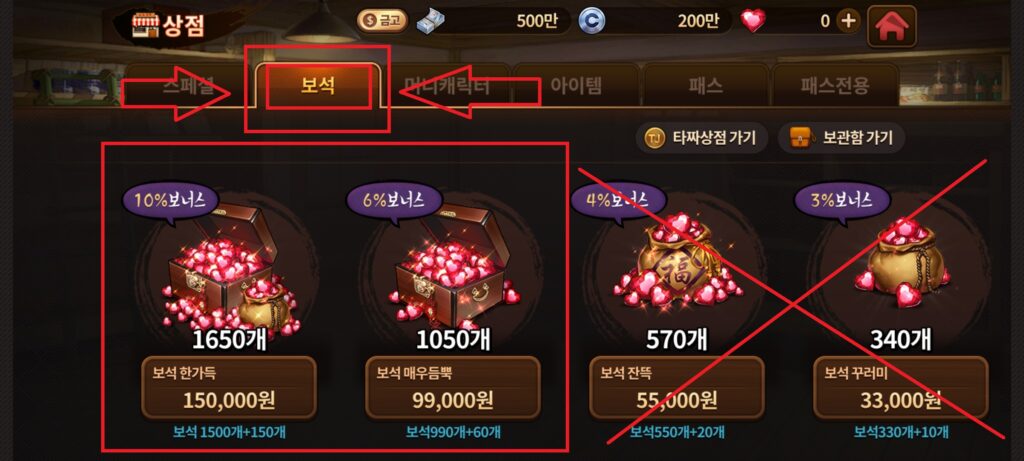Buy 보석 꾸러미 for 33,000원
1024x461 pixels.
tap(901, 388)
